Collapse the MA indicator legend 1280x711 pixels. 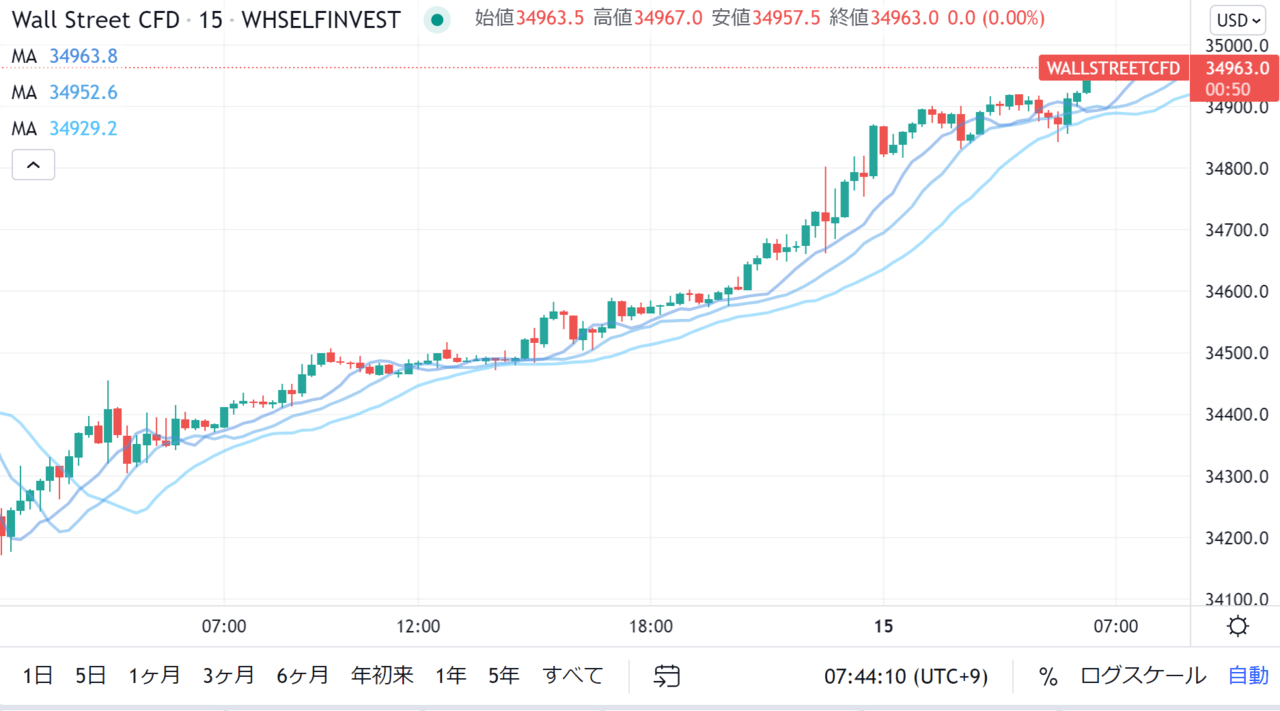[x=33, y=165]
